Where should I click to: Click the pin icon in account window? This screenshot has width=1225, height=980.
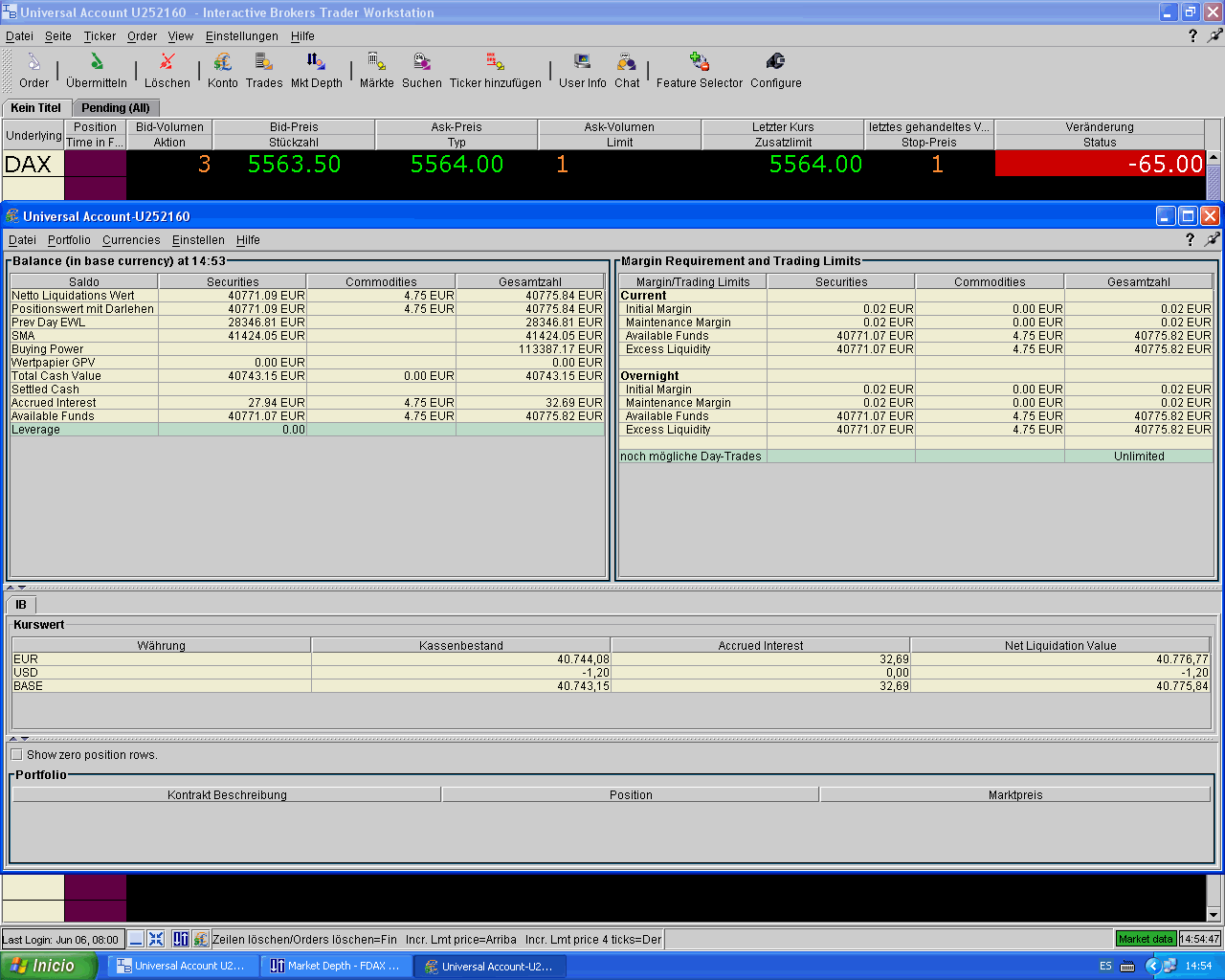[1212, 239]
